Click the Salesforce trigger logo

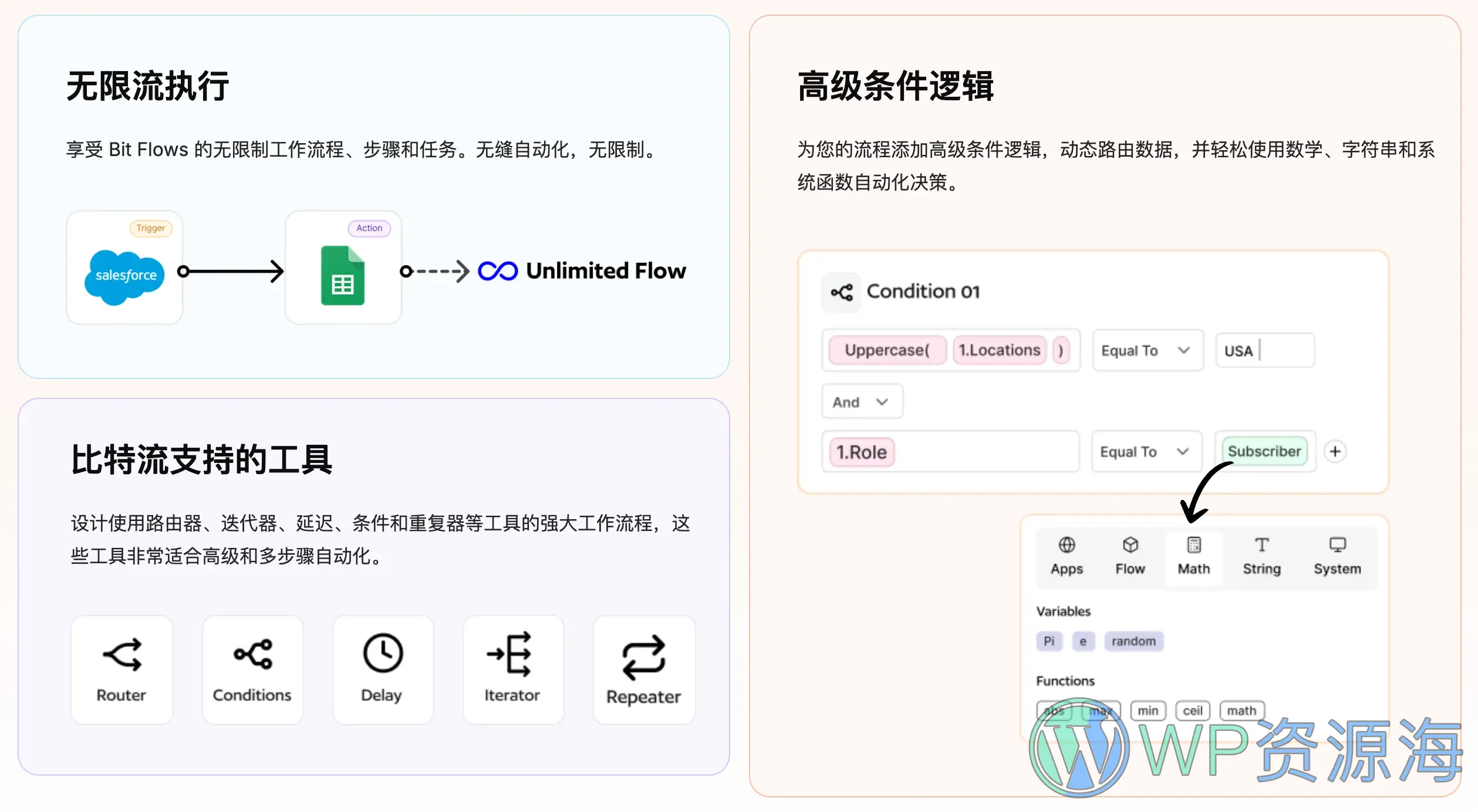(124, 277)
